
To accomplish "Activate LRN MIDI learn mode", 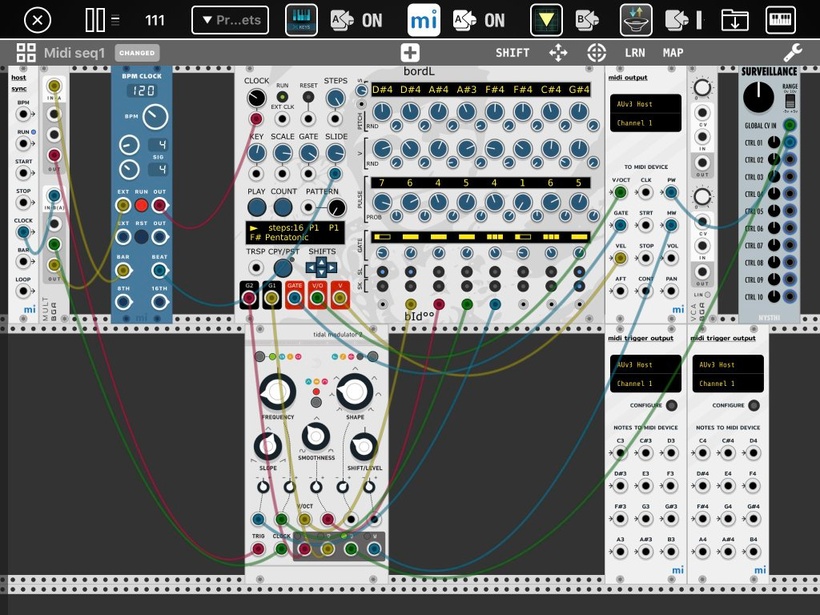I will (635, 53).
